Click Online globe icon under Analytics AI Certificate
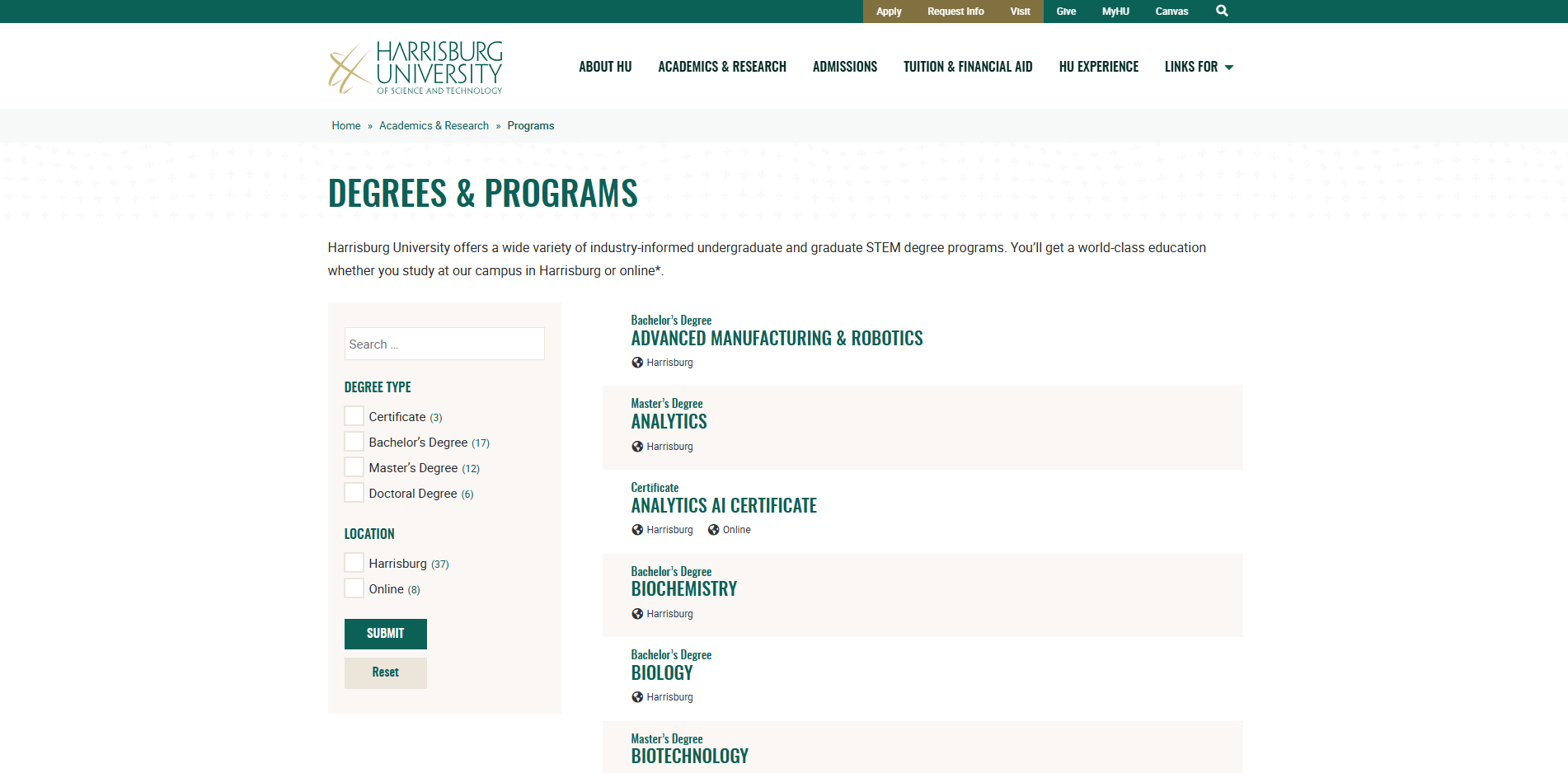This screenshot has height=773, width=1568. tap(714, 530)
